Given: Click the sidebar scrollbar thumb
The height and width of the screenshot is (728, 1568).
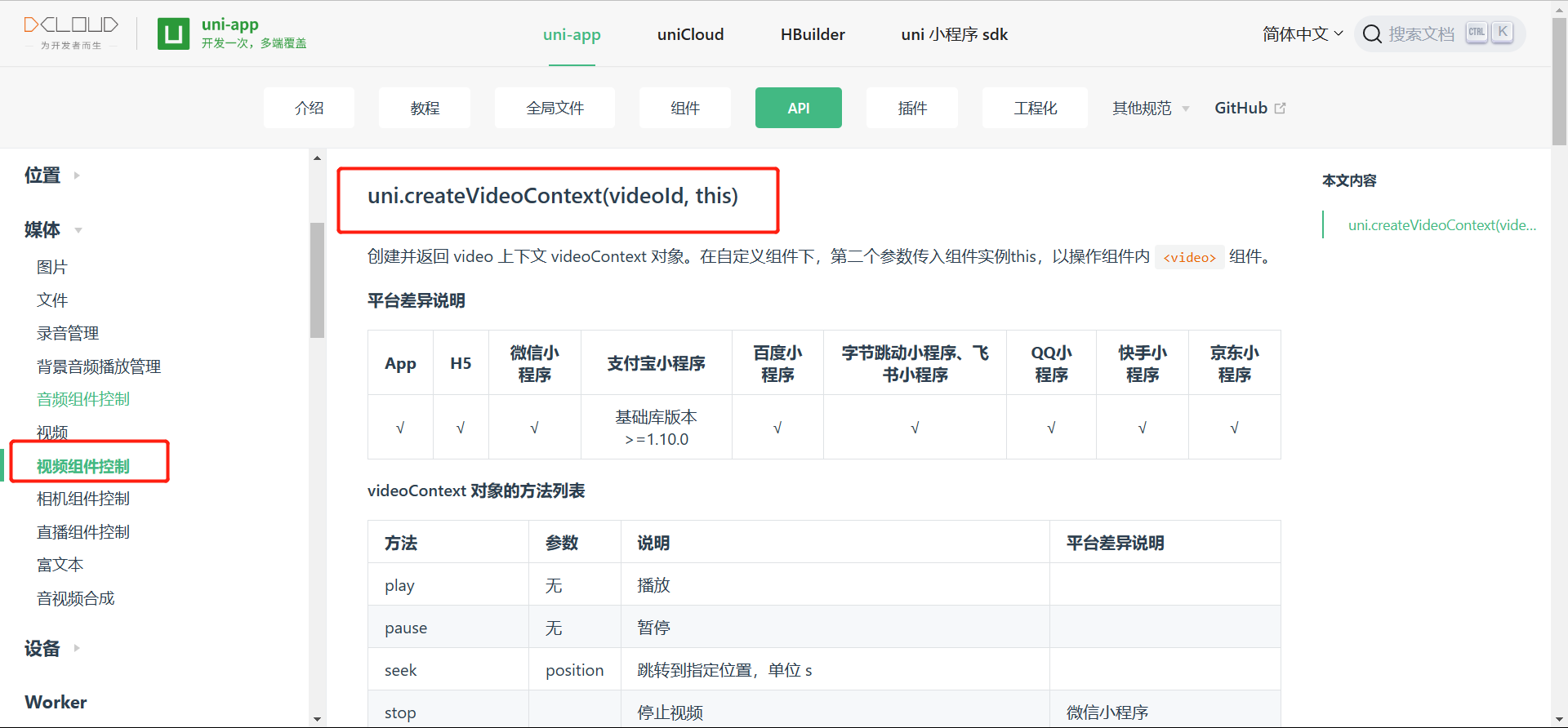Looking at the screenshot, I should [317, 280].
